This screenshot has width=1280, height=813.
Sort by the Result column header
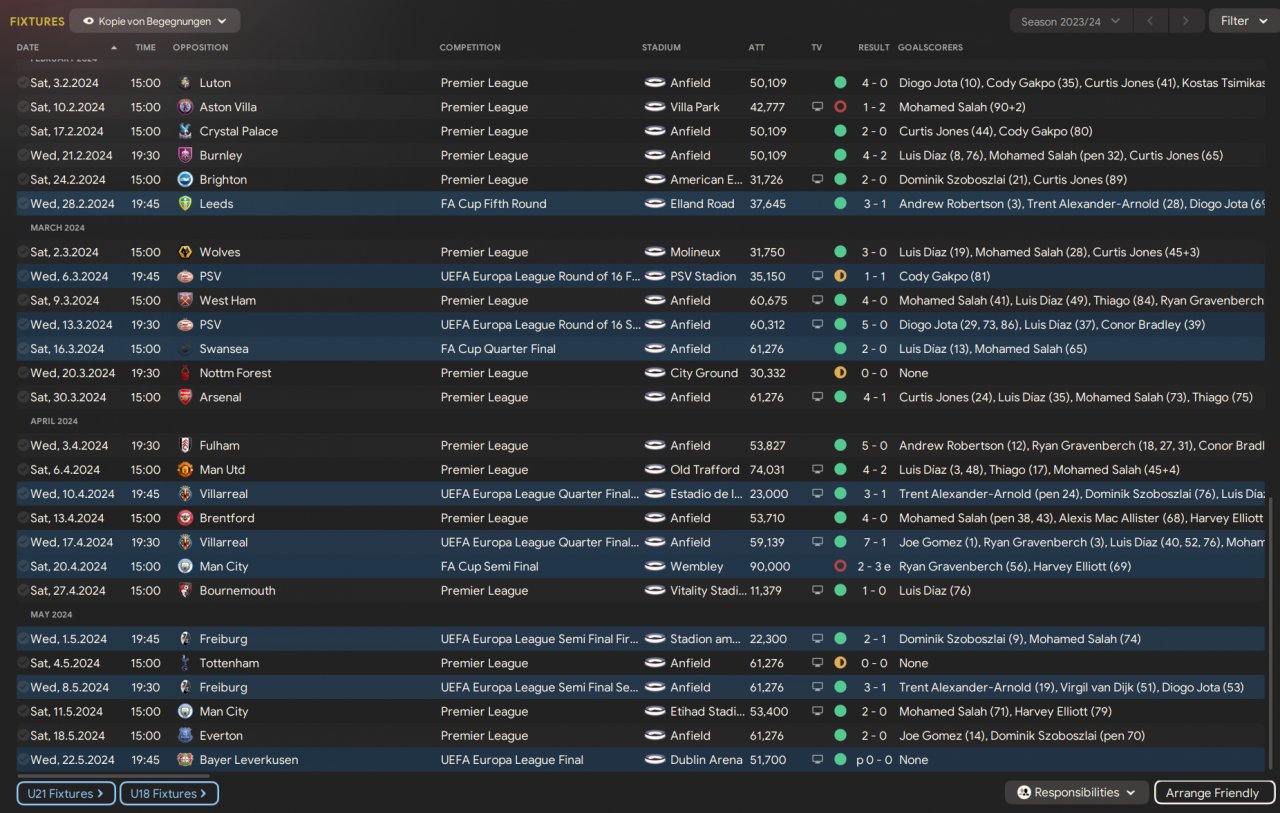click(x=873, y=47)
